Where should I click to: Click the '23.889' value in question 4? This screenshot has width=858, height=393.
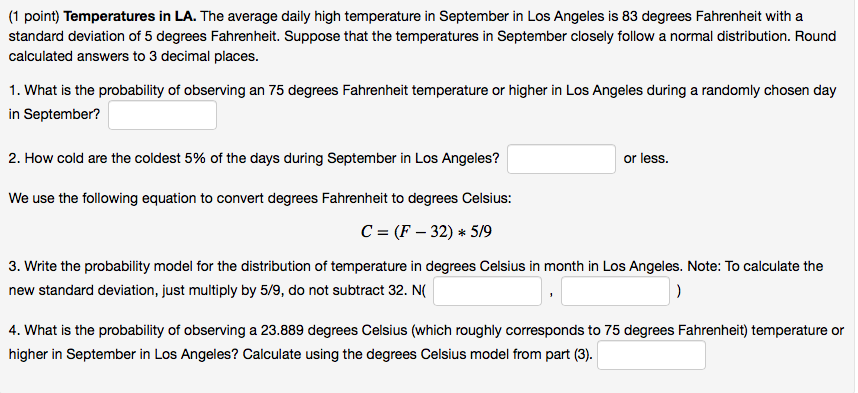[x=282, y=331]
